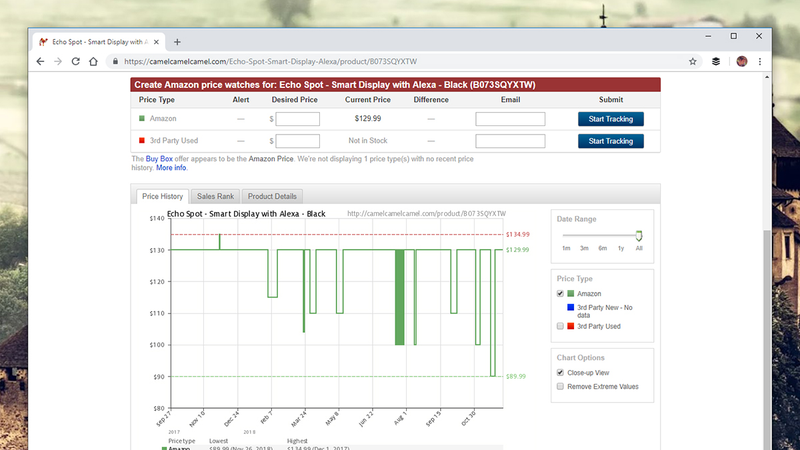The height and width of the screenshot is (450, 800).
Task: Open the Buy Box link
Action: pyautogui.click(x=159, y=159)
